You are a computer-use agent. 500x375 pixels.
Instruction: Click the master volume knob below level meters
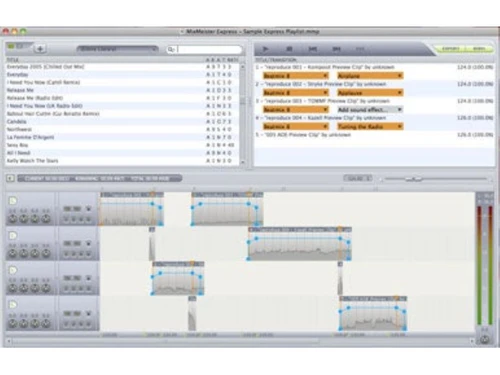click(x=485, y=339)
